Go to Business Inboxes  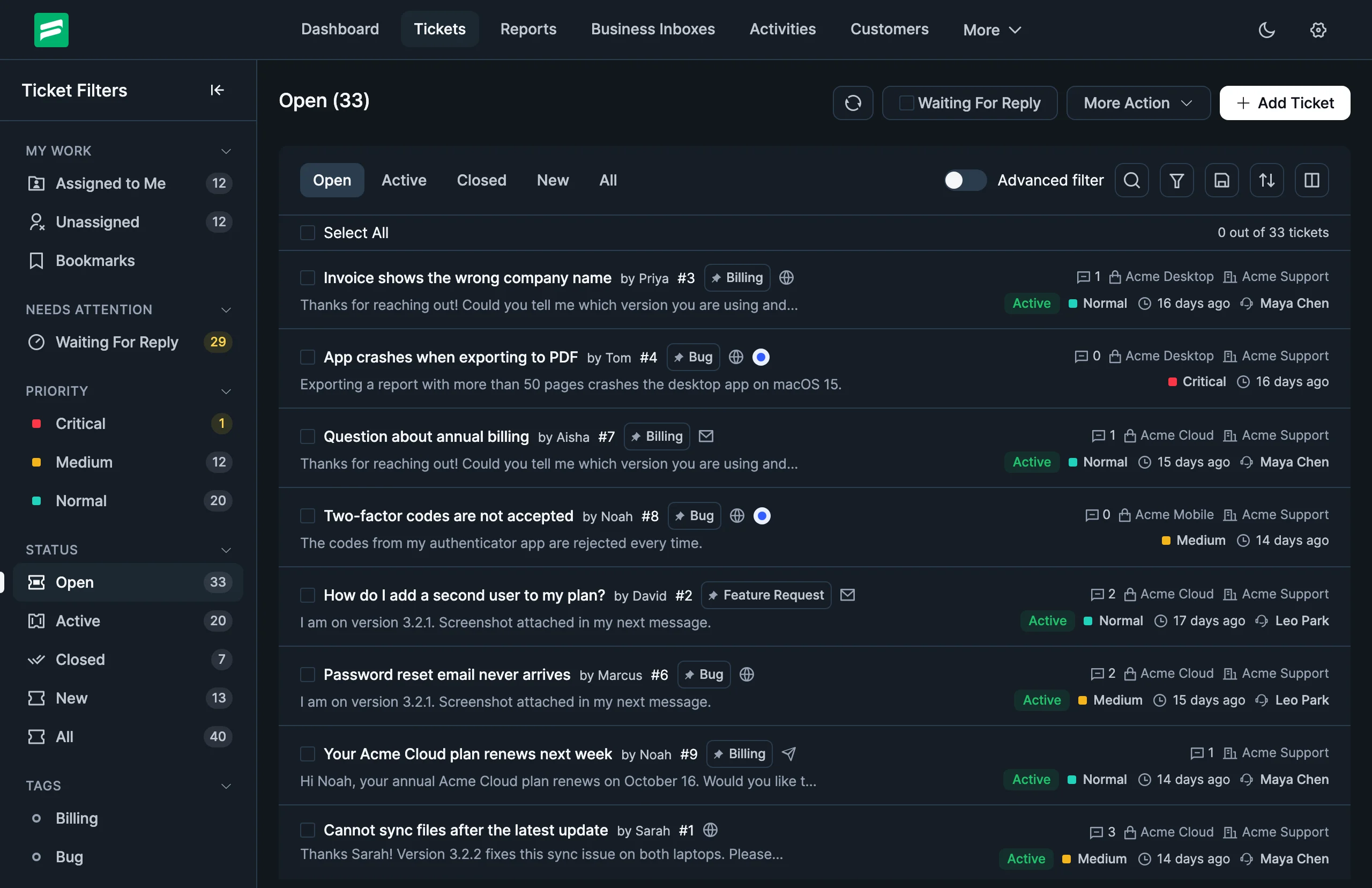click(x=653, y=29)
